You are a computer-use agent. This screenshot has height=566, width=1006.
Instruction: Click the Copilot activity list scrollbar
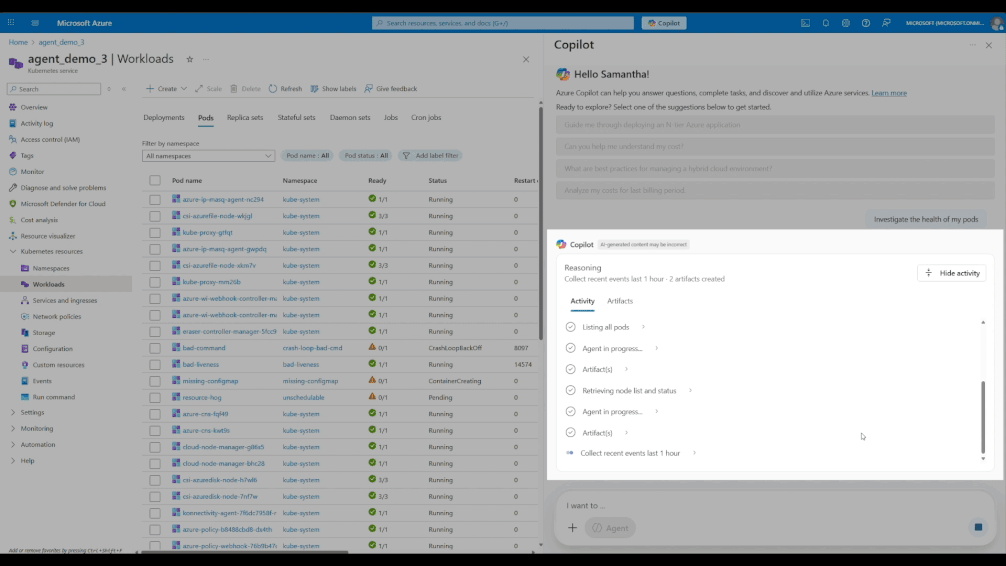point(983,417)
